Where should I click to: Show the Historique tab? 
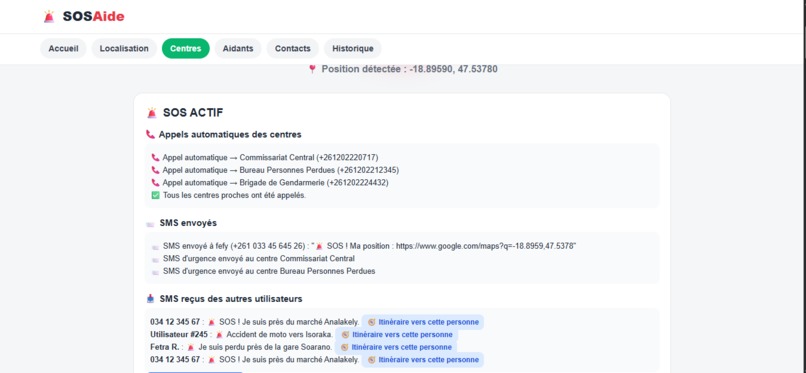[353, 48]
